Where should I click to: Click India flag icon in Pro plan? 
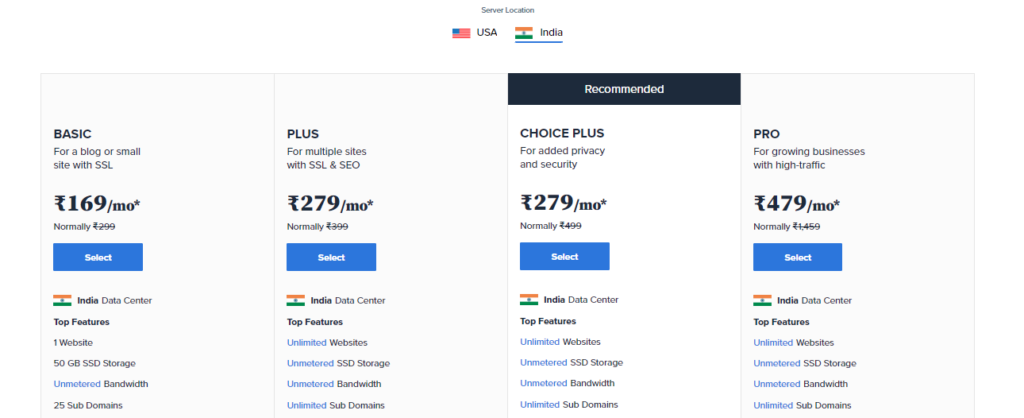[762, 300]
